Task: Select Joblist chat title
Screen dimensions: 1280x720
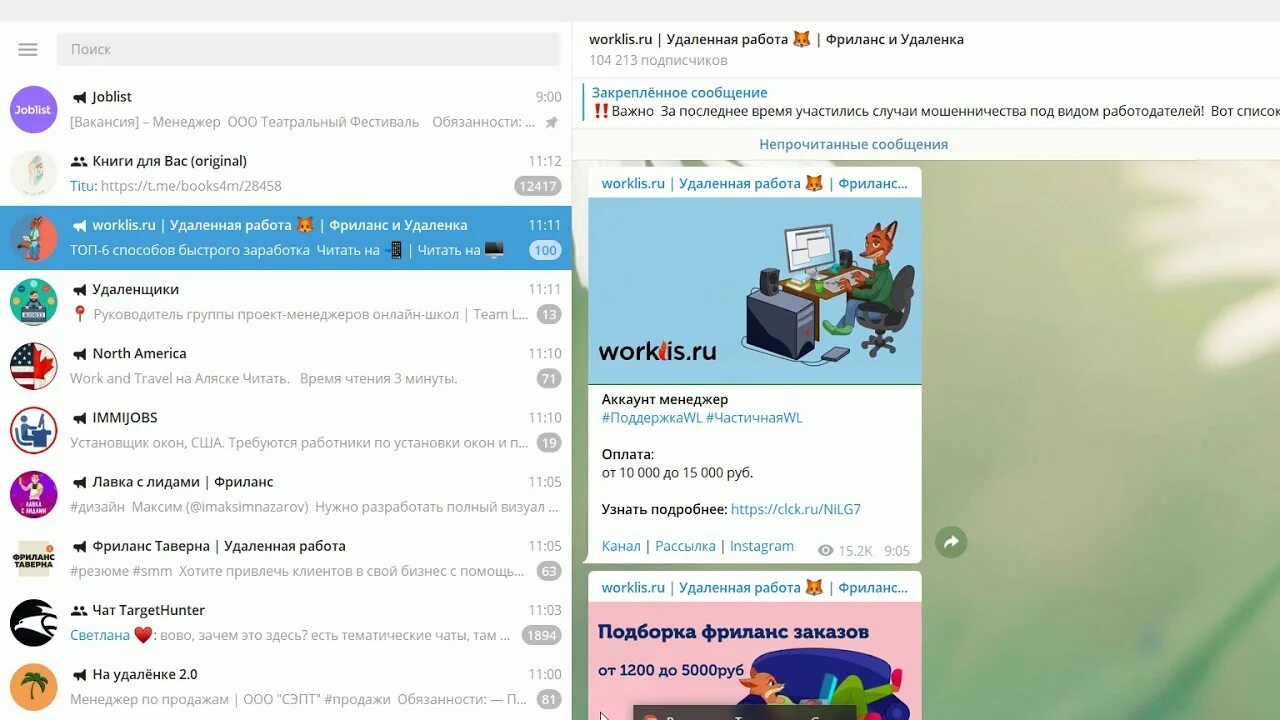Action: point(112,97)
